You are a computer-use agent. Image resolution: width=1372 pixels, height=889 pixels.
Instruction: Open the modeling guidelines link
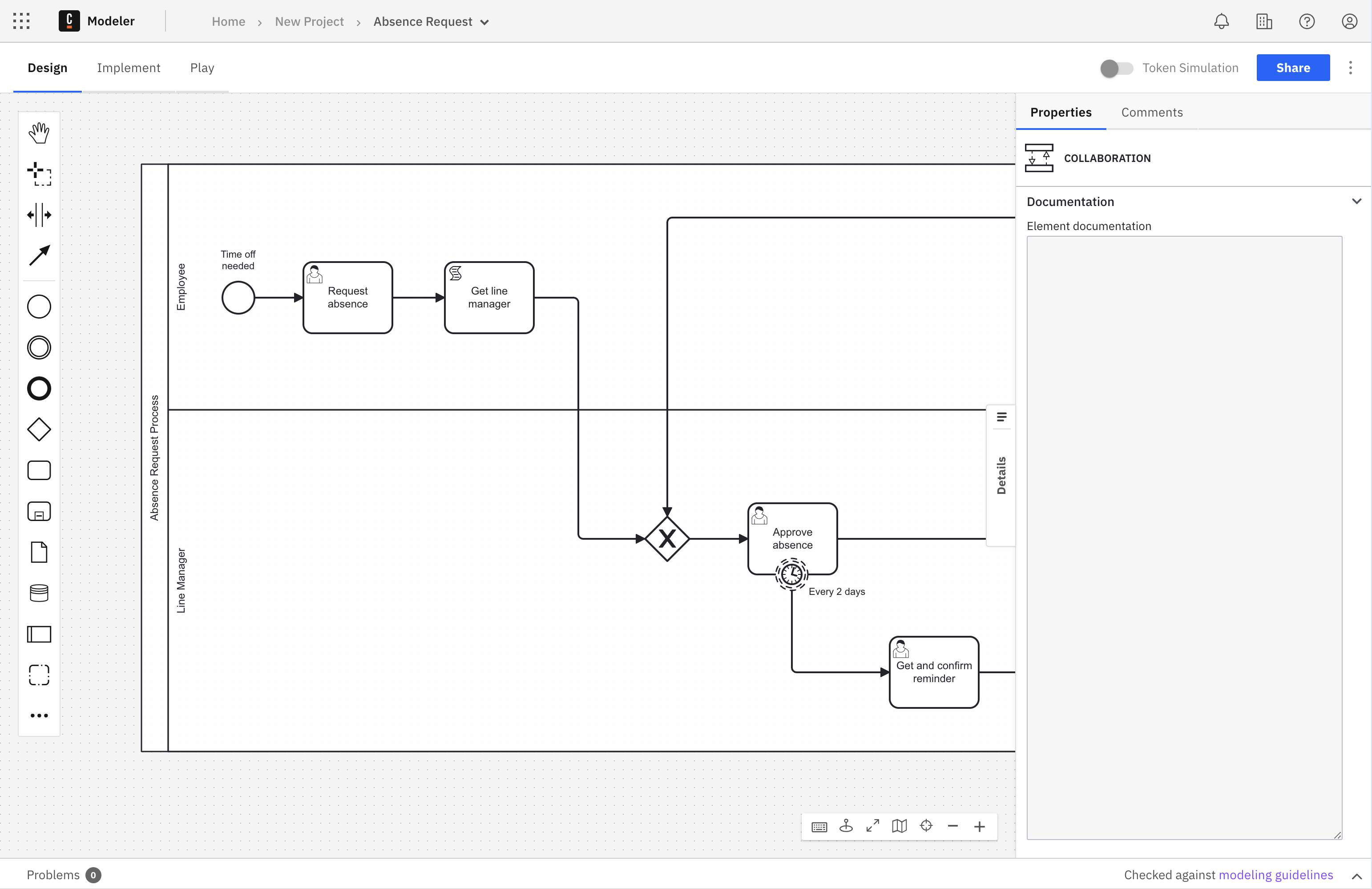click(1275, 875)
